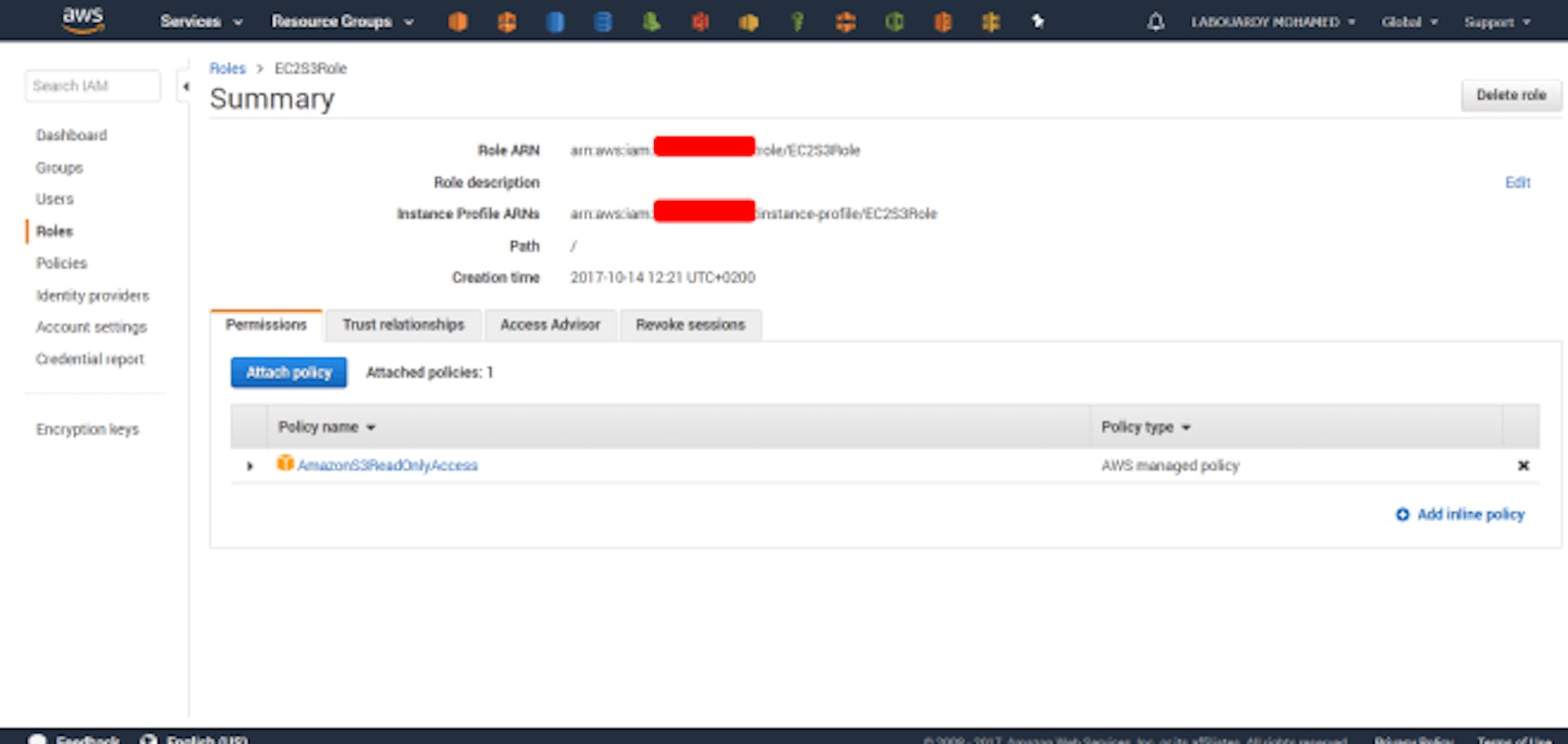Open the Access Advisor tab

pyautogui.click(x=550, y=325)
